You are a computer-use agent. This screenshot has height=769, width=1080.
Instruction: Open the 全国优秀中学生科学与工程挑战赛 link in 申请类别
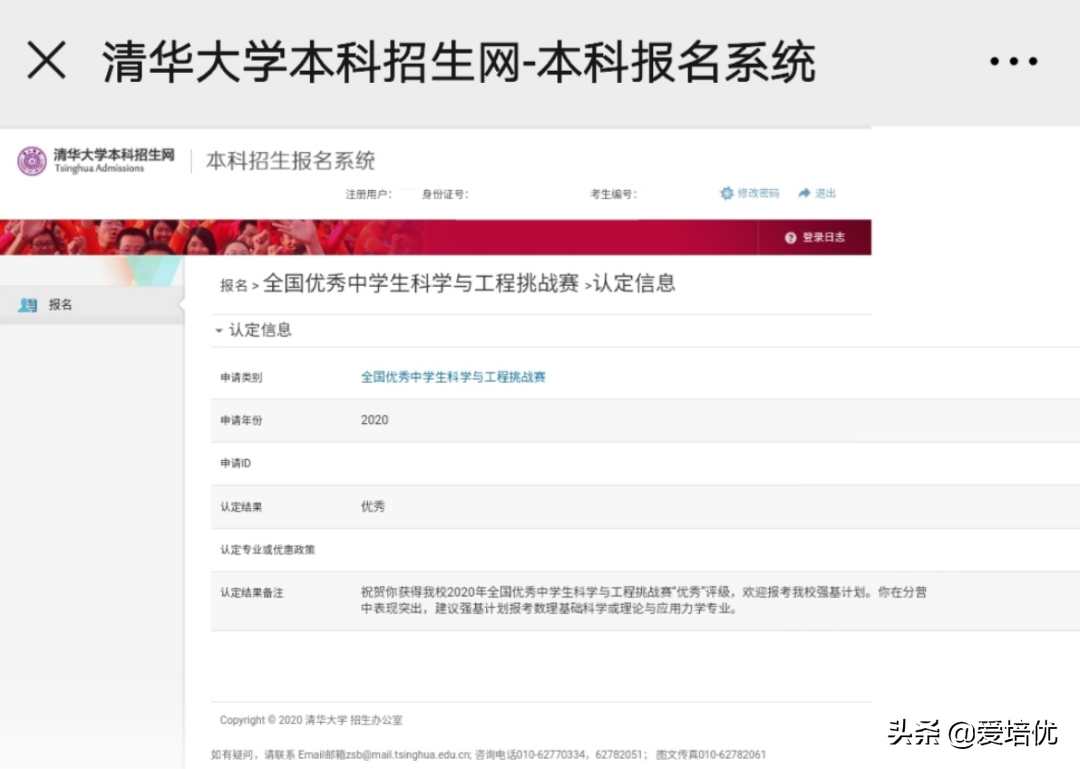click(453, 378)
